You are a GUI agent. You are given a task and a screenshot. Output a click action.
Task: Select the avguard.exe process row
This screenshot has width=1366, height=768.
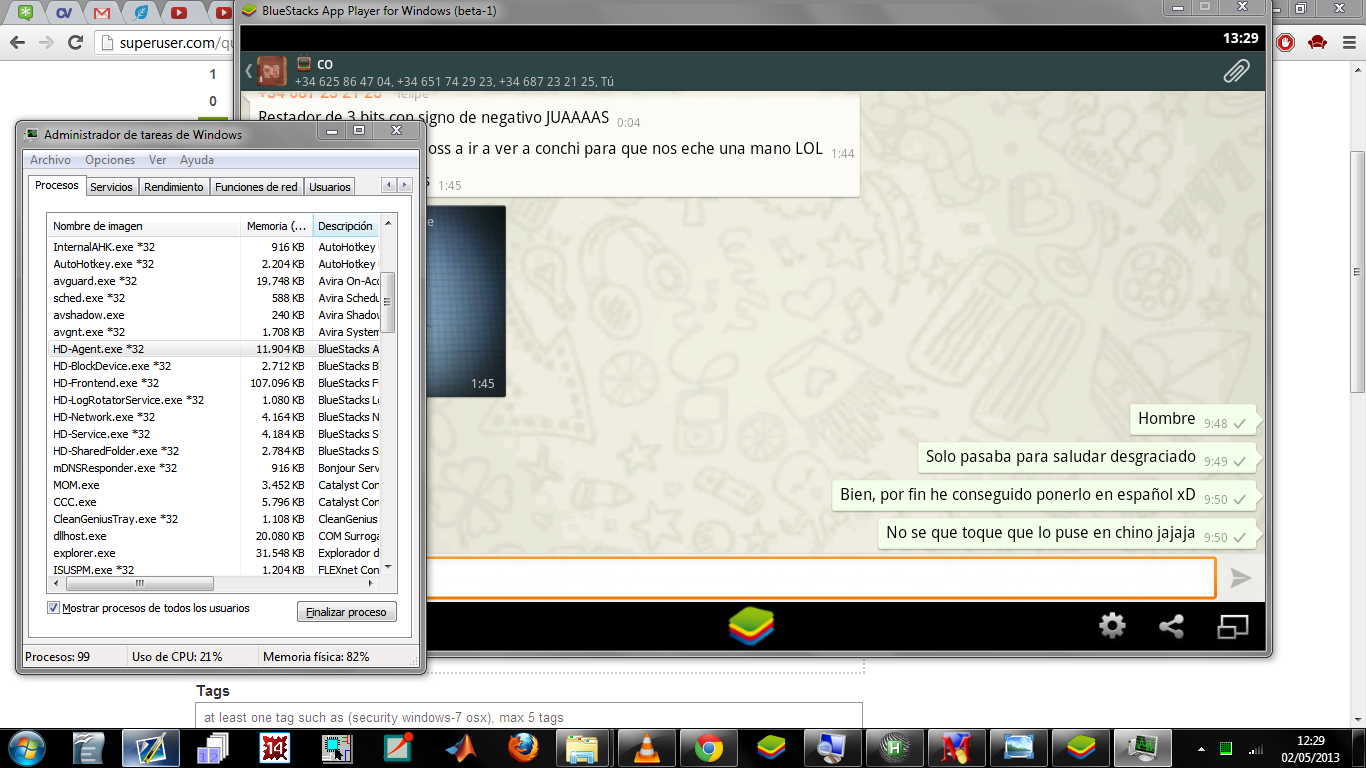point(214,281)
